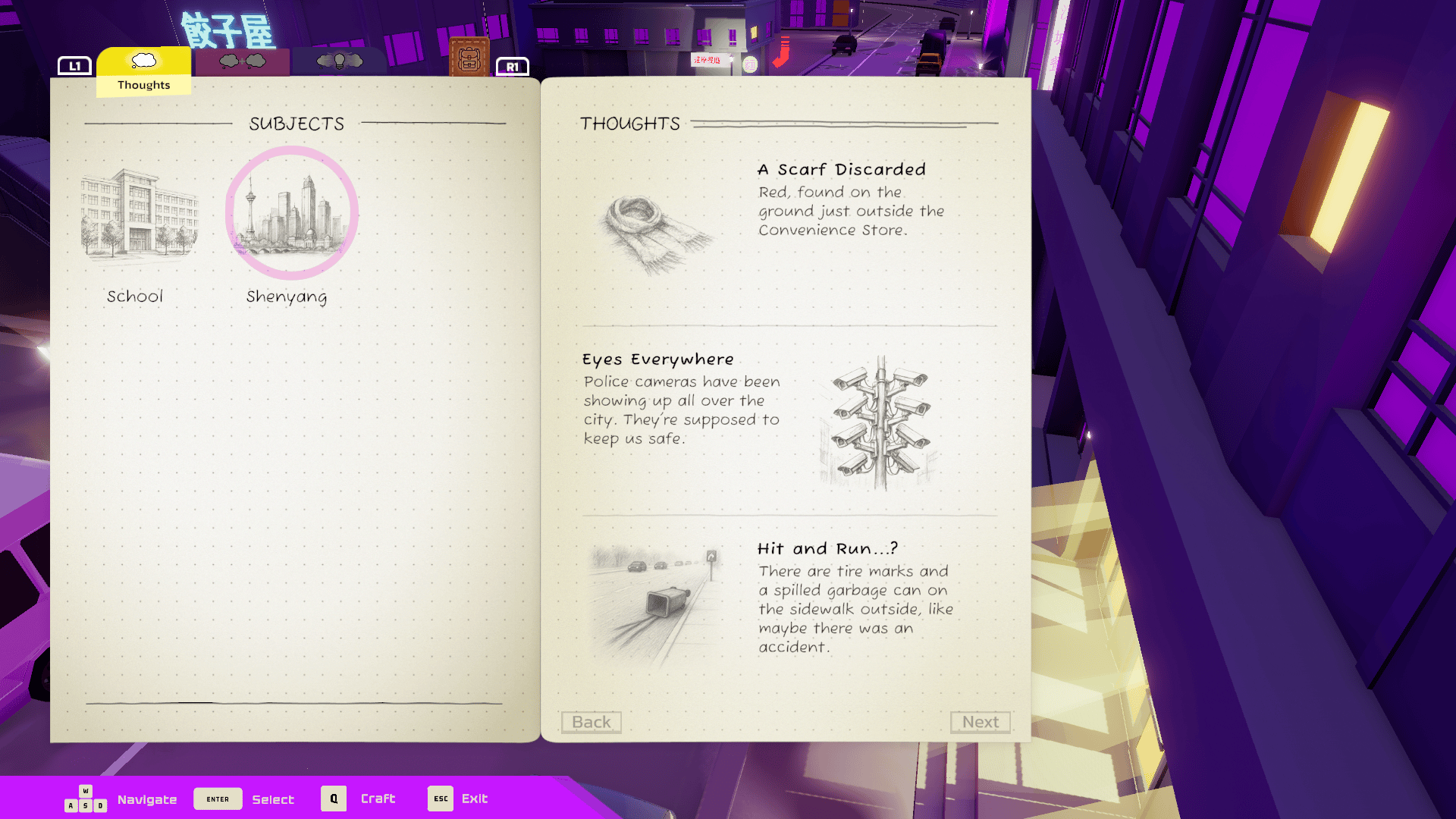Open the backpack inventory icon
The height and width of the screenshot is (819, 1456).
[x=469, y=58]
